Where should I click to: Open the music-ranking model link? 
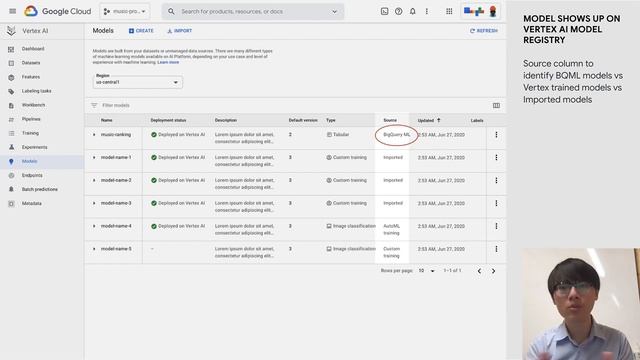(x=116, y=135)
